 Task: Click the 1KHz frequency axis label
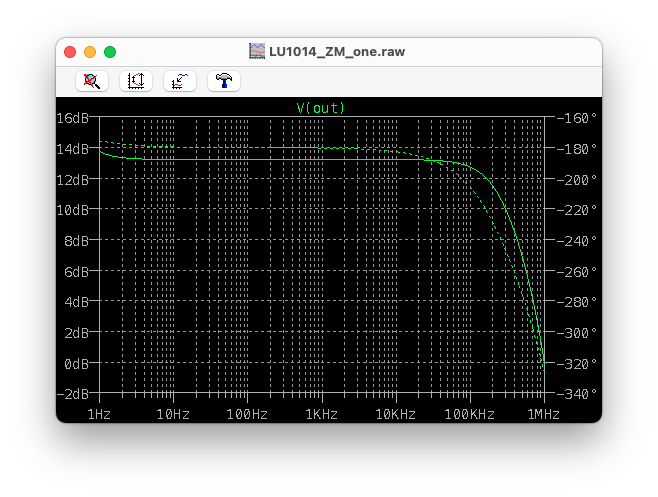[321, 415]
